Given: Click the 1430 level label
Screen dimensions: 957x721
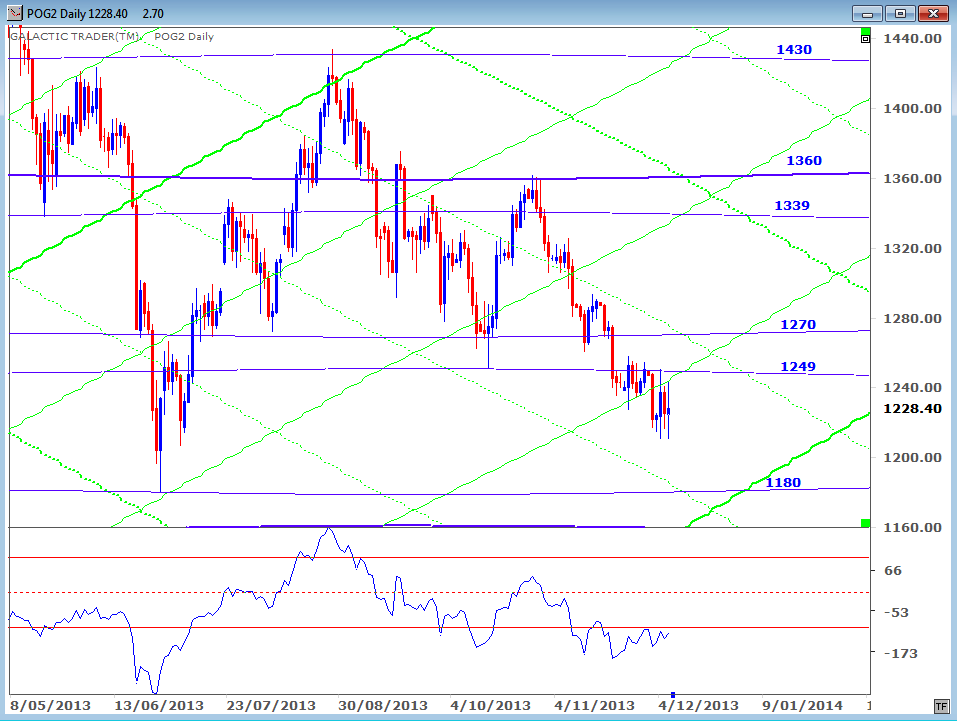Looking at the screenshot, I should [x=794, y=49].
